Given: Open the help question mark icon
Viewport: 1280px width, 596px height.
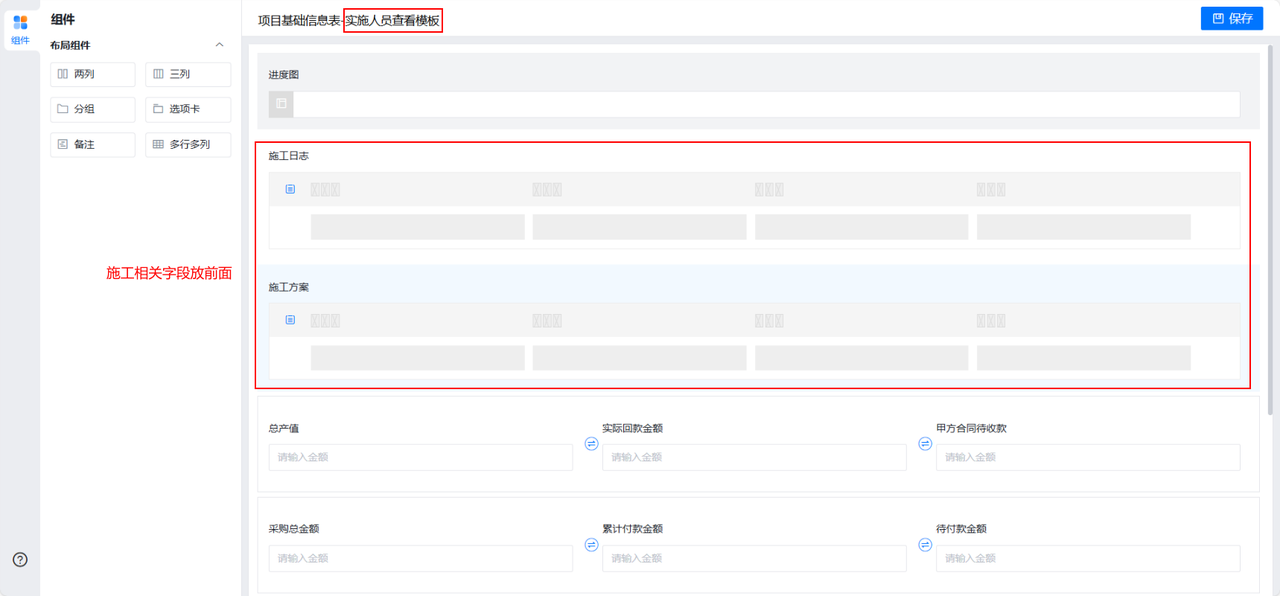Looking at the screenshot, I should pyautogui.click(x=20, y=560).
